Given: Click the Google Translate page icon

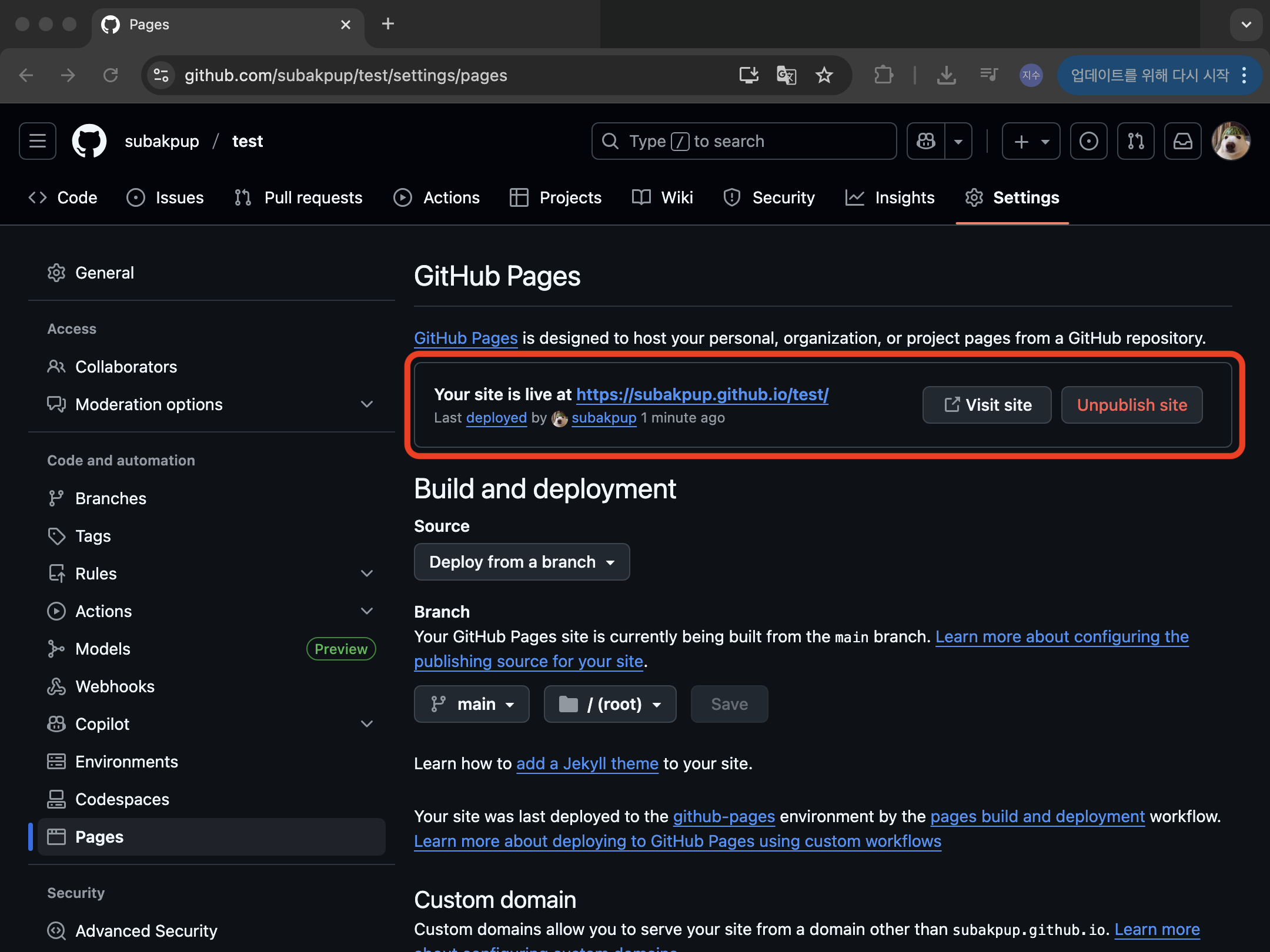Looking at the screenshot, I should 786,75.
